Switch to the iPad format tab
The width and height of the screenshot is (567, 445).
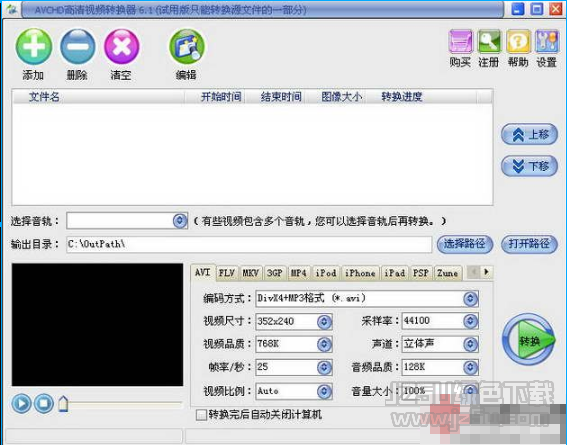tap(395, 273)
